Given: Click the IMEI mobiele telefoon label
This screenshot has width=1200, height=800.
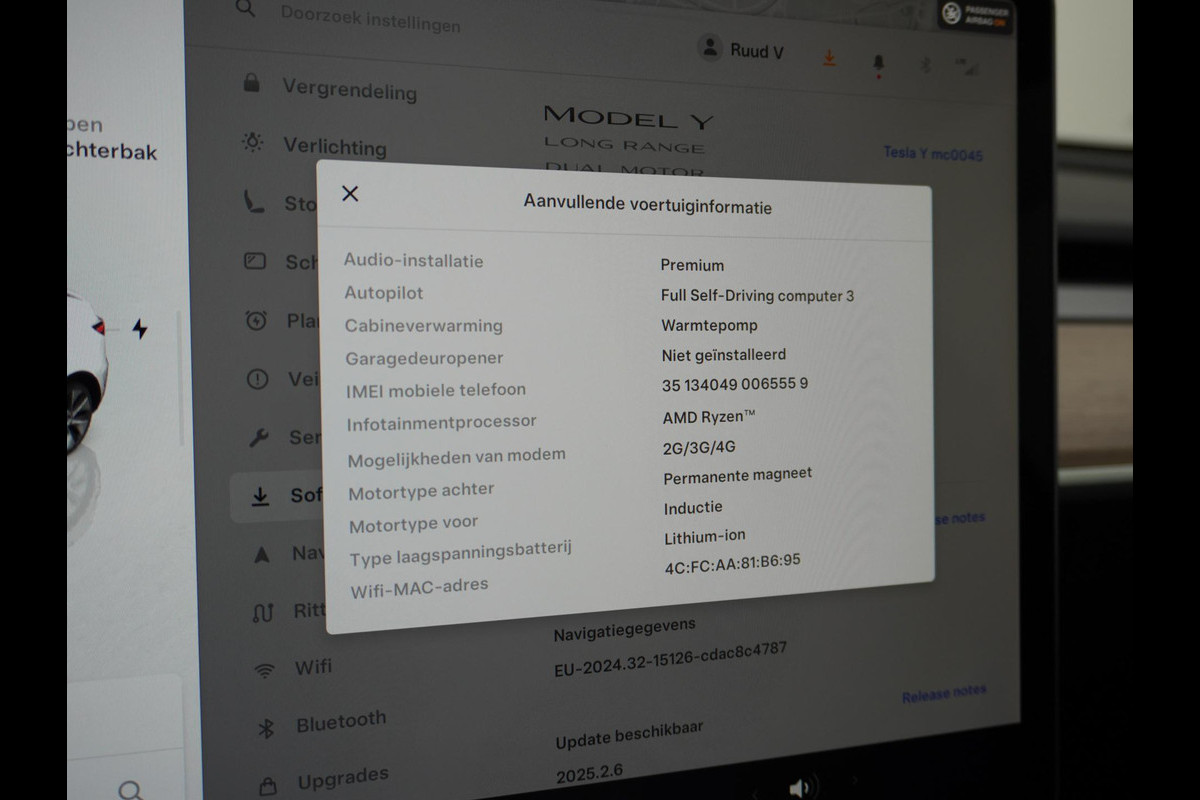Looking at the screenshot, I should click(436, 390).
